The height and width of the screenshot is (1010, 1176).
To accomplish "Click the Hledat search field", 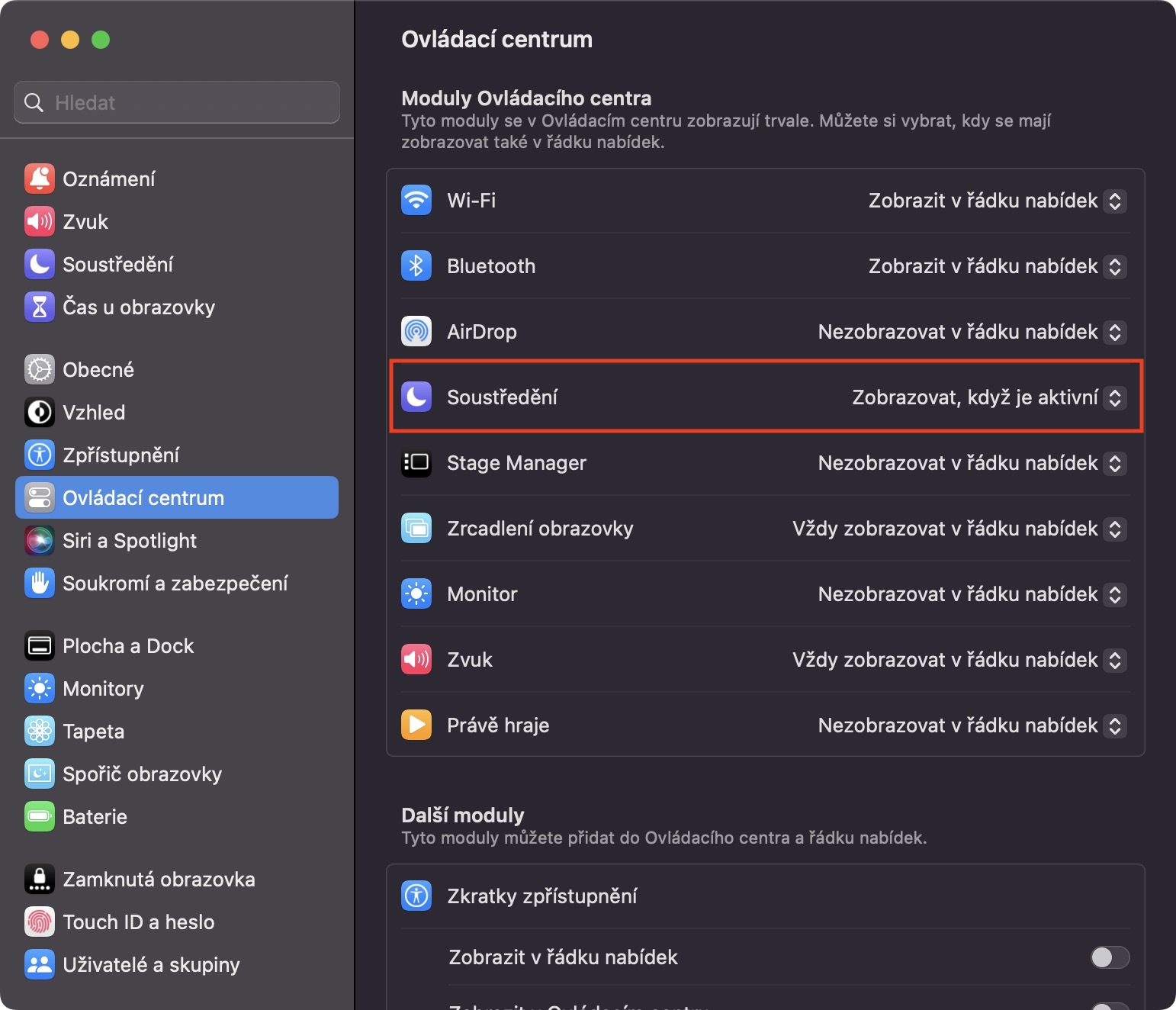I will point(177,103).
